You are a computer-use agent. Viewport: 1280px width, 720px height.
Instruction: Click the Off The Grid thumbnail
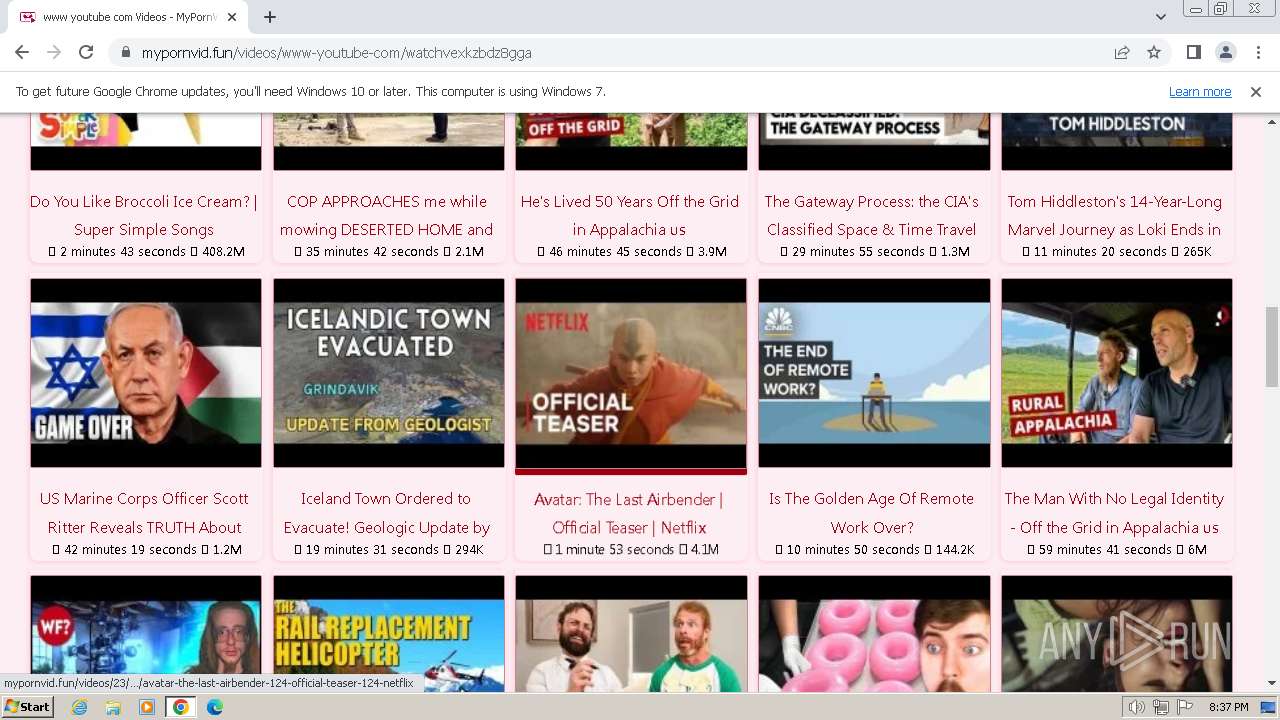click(x=631, y=142)
